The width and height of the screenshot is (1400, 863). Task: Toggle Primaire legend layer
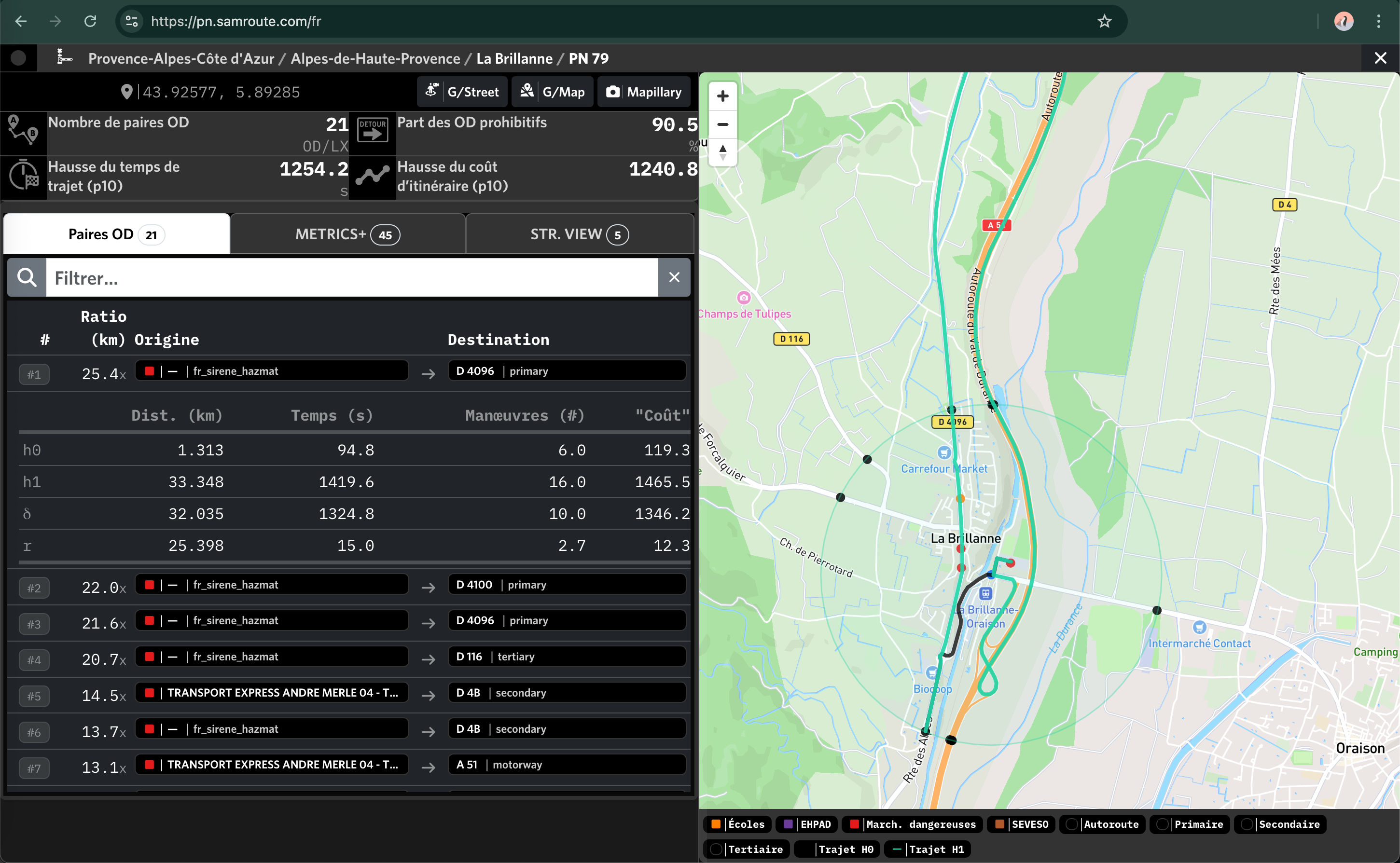click(1189, 824)
